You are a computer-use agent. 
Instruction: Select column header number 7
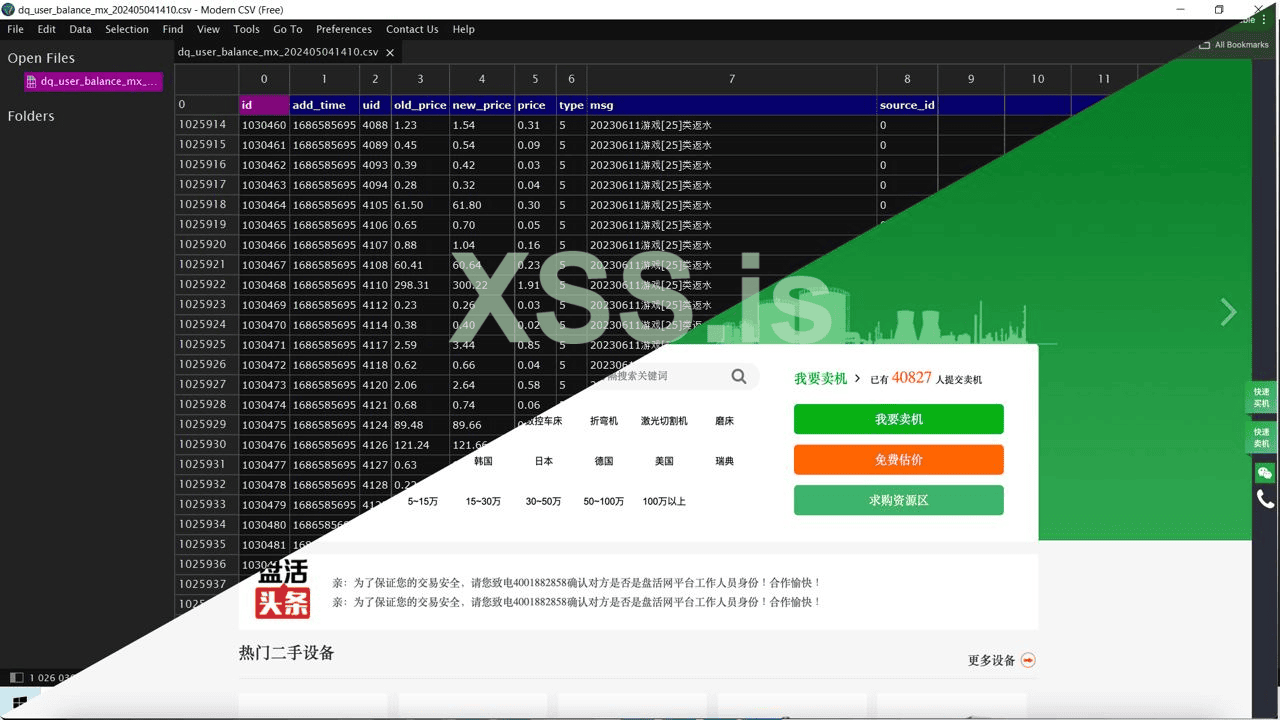click(732, 79)
